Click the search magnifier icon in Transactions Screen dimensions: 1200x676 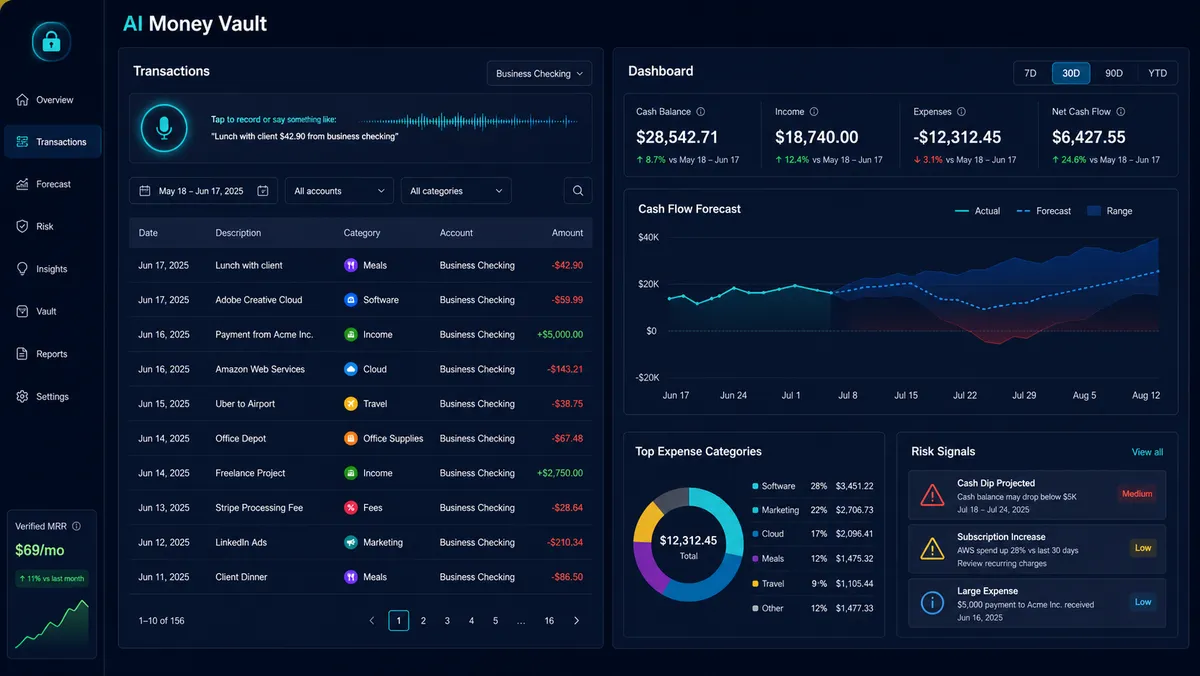pyautogui.click(x=577, y=191)
